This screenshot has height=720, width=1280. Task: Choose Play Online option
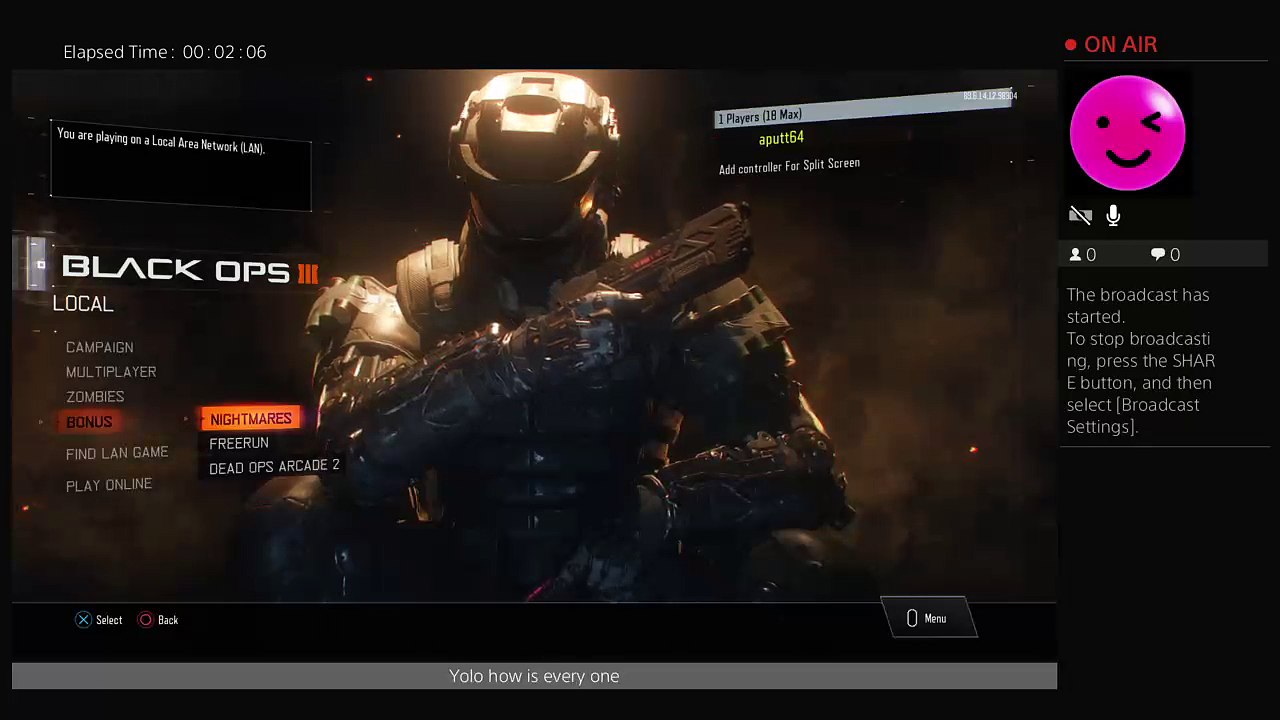tap(109, 485)
